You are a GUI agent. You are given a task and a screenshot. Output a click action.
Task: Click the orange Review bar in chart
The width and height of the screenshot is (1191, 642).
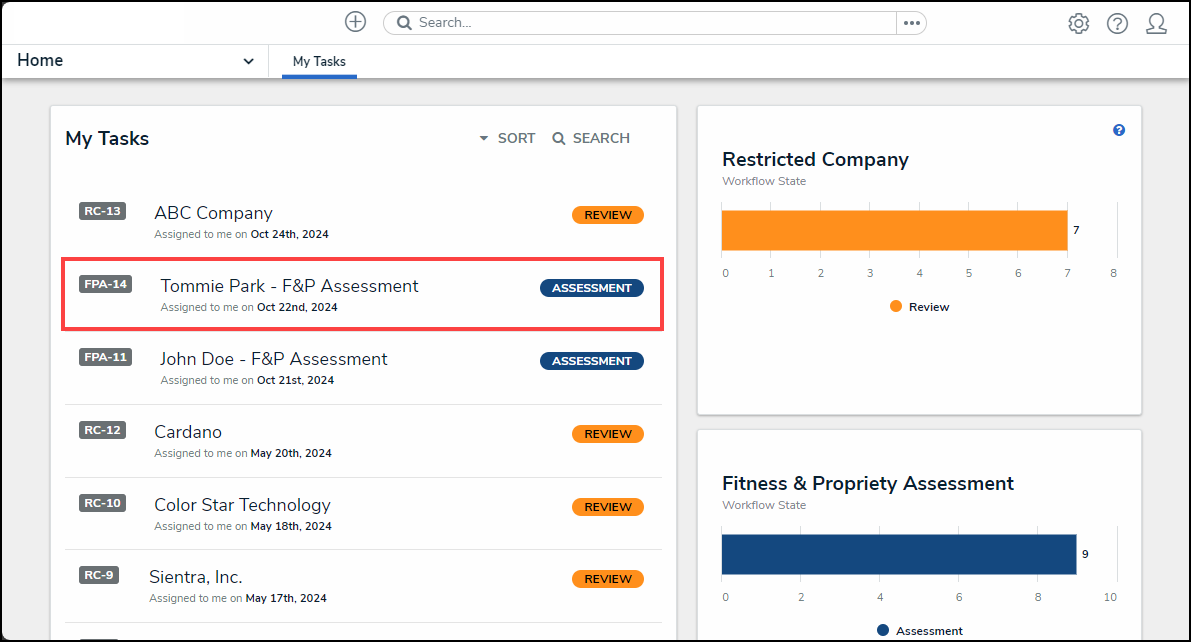point(894,230)
